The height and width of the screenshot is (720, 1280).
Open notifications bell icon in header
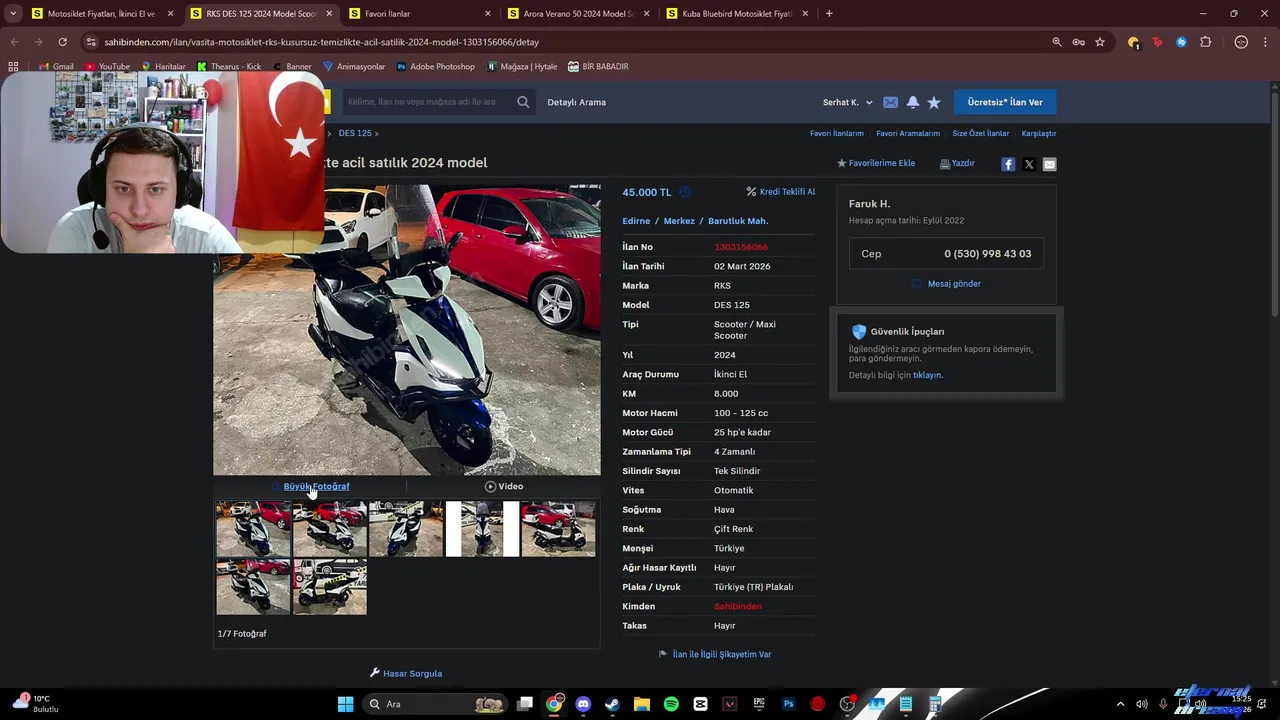click(x=913, y=102)
